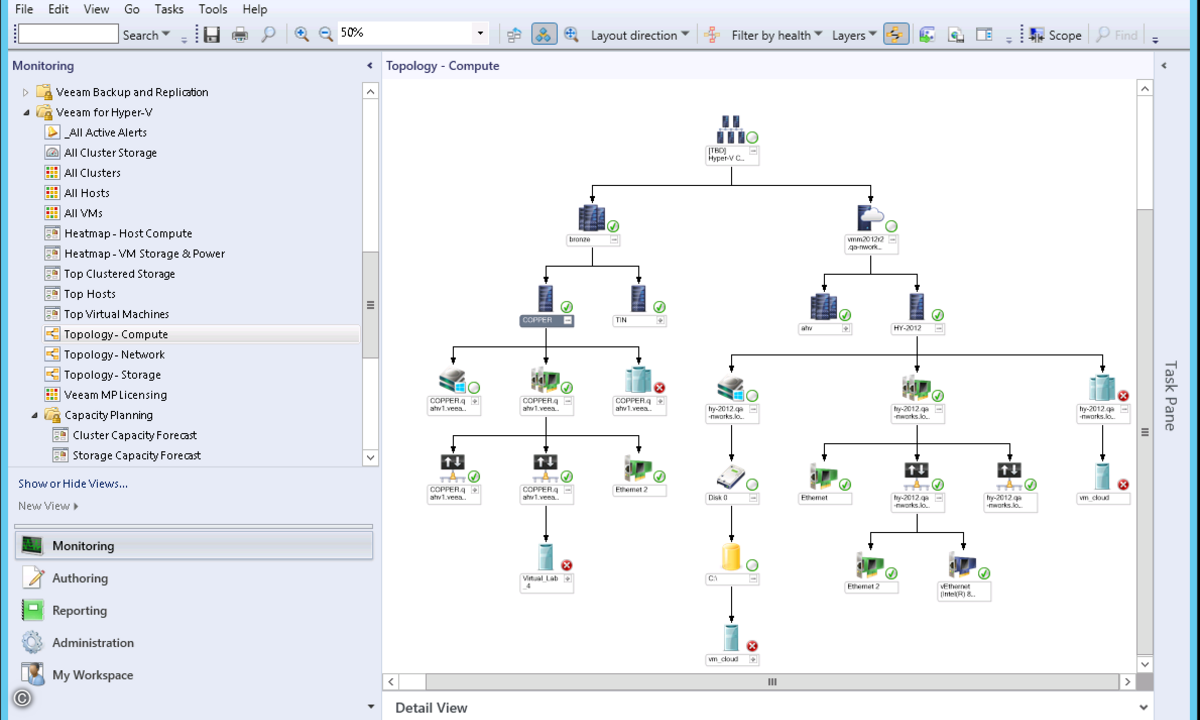Click the Print icon in toolbar

pos(240,35)
